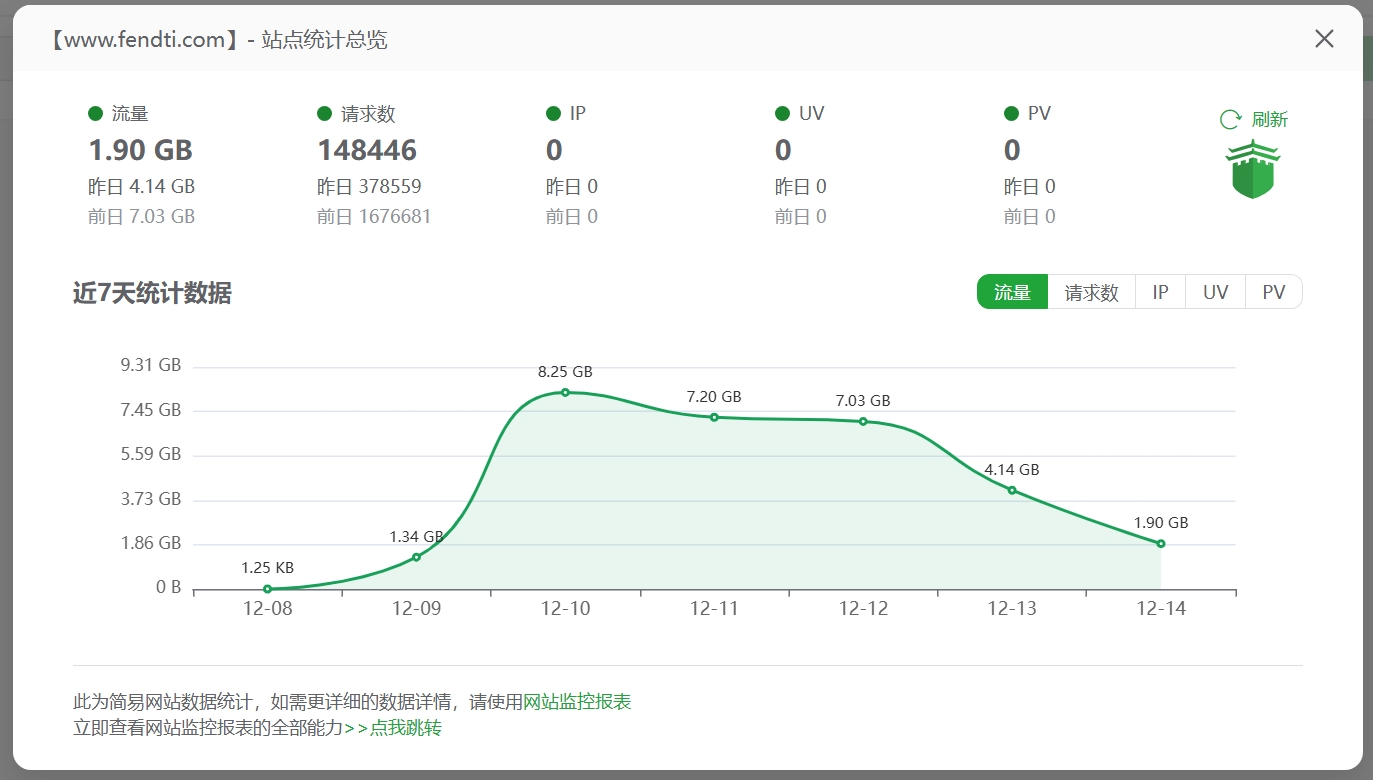
Task: Click the green dot beside 请求数
Action: point(325,114)
